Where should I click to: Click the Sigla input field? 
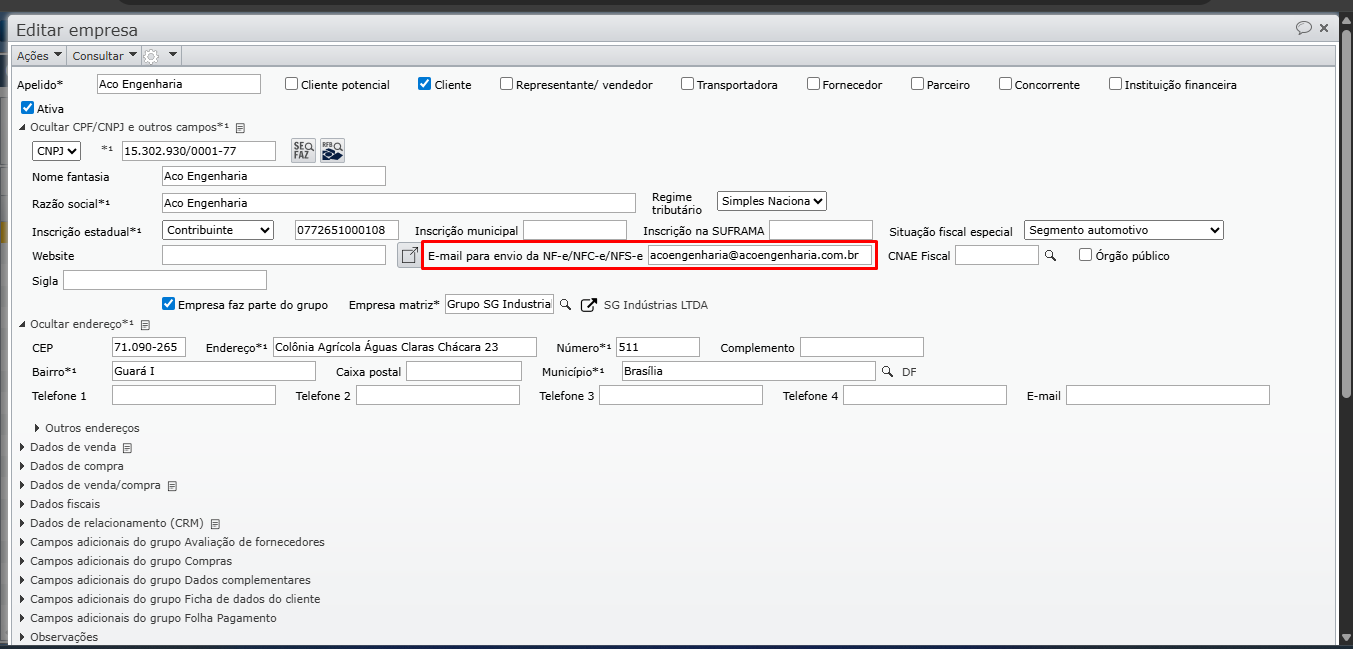pos(165,280)
